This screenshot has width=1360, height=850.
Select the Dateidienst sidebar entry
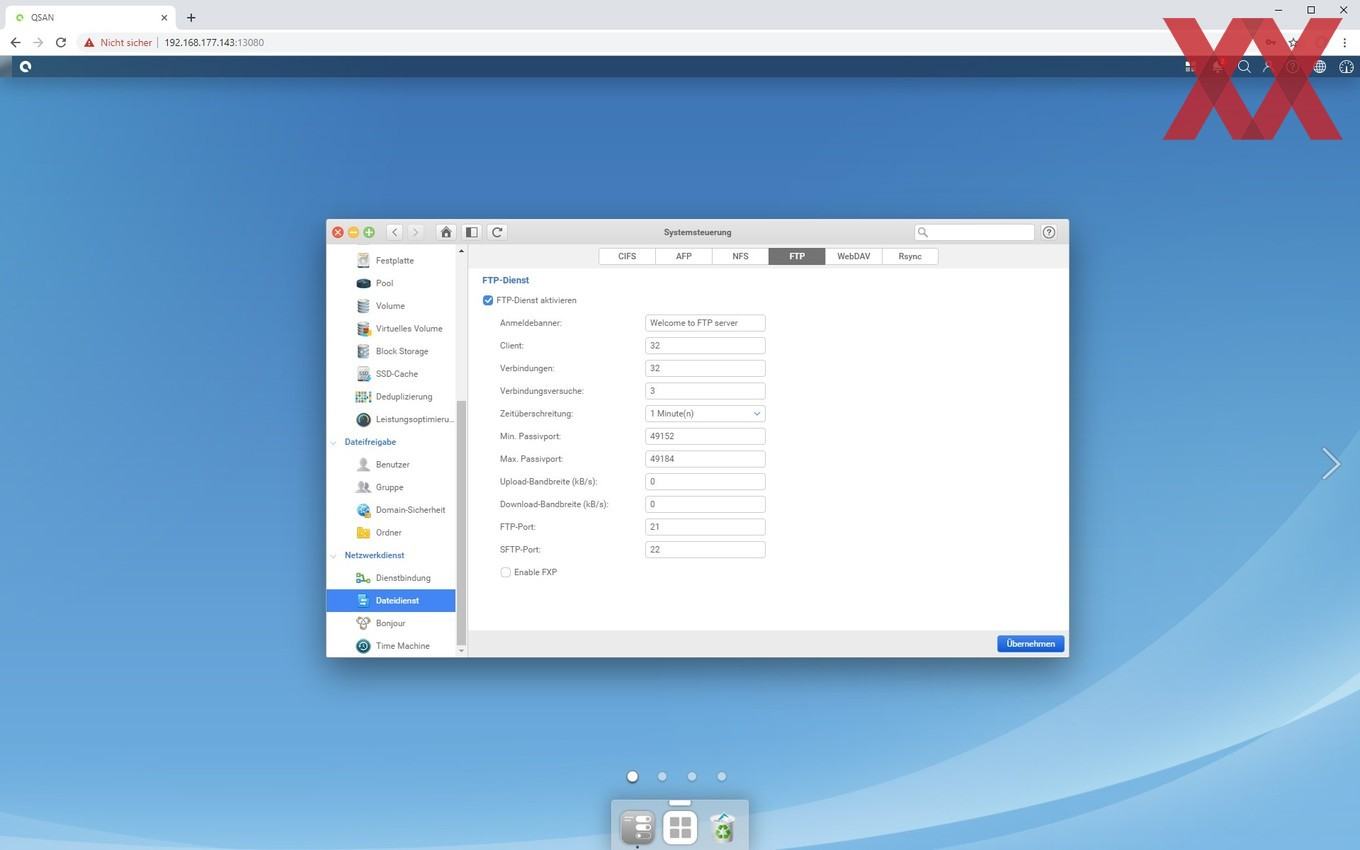(391, 600)
